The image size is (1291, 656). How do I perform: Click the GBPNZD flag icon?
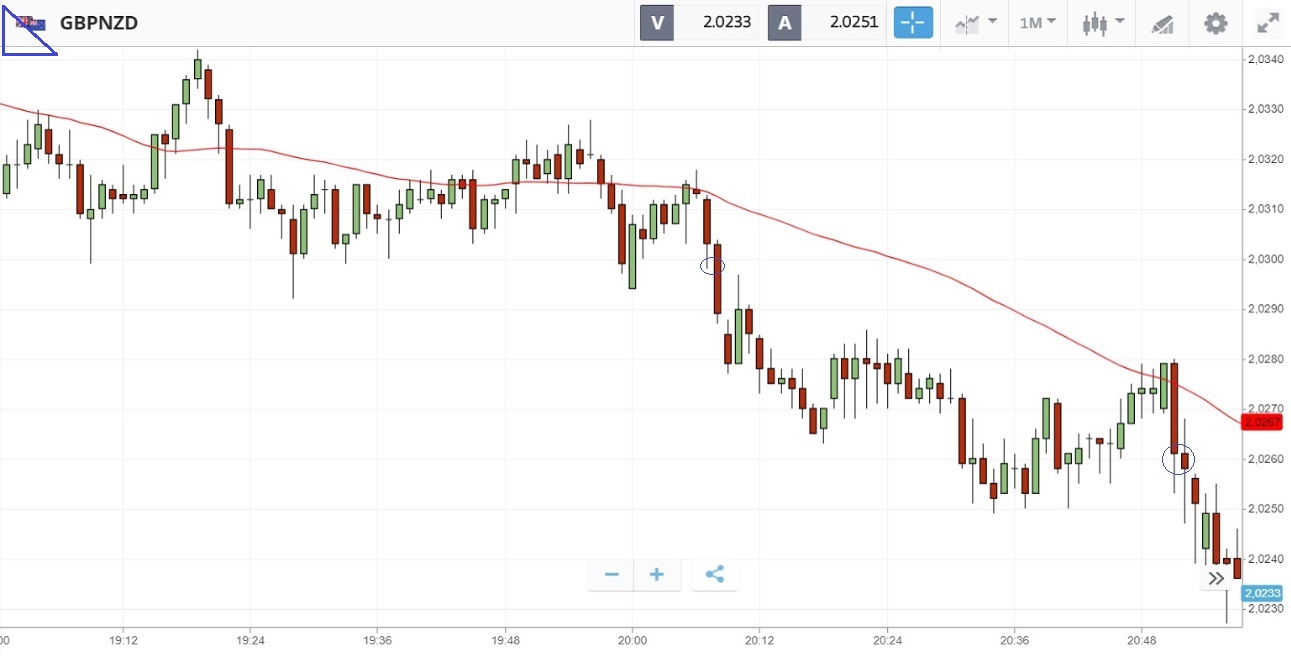coord(31,22)
